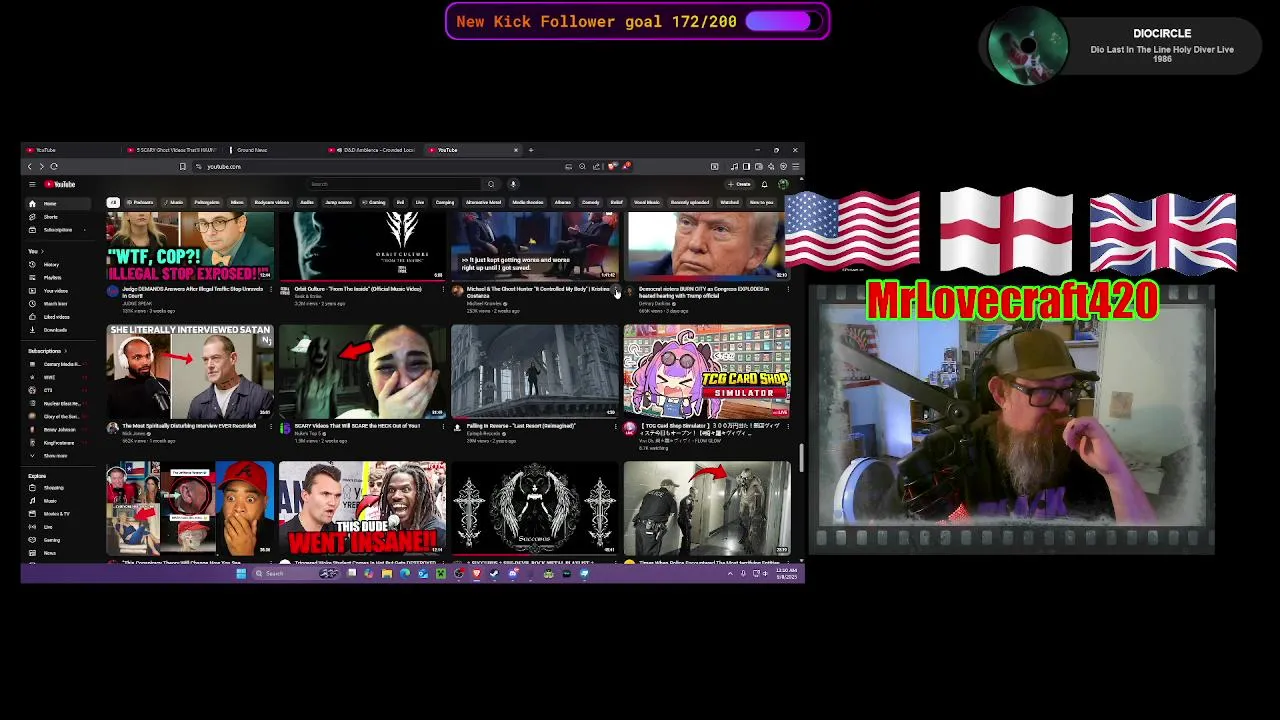This screenshot has height=720, width=1280.
Task: Switch to the Ground News tab
Action: tap(270, 150)
